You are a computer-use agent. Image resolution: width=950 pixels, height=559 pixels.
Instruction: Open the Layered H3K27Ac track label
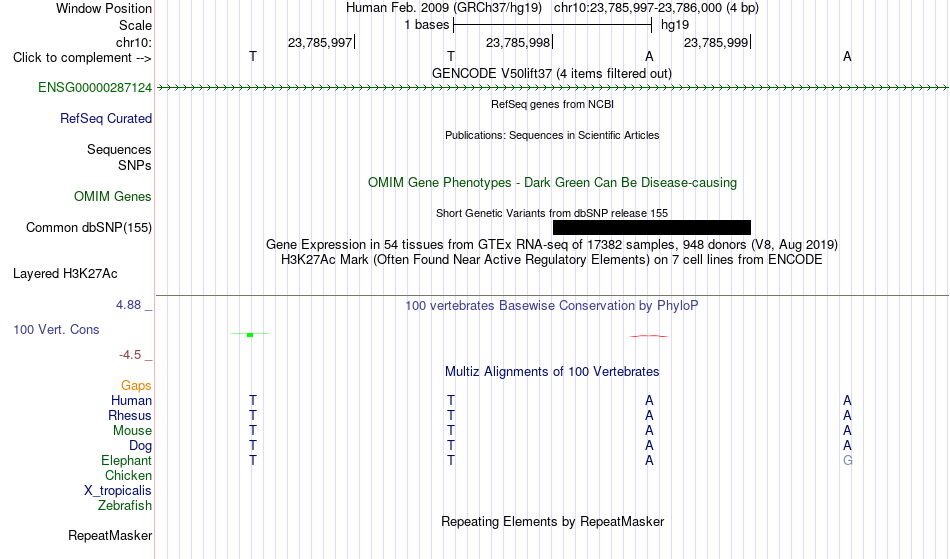[x=65, y=274]
